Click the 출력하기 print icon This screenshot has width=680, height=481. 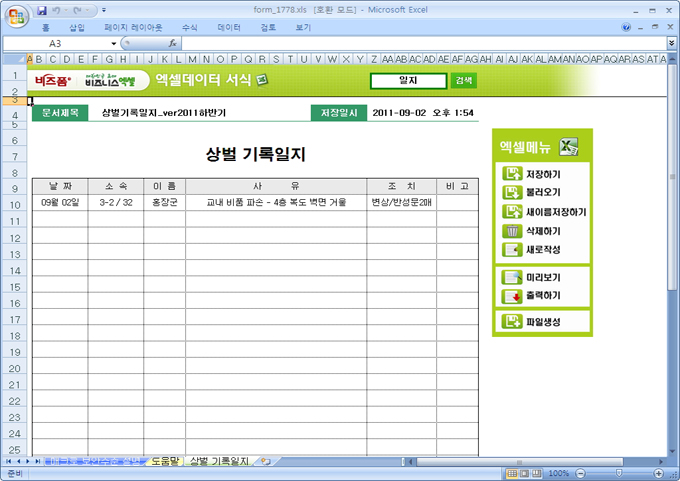[512, 295]
